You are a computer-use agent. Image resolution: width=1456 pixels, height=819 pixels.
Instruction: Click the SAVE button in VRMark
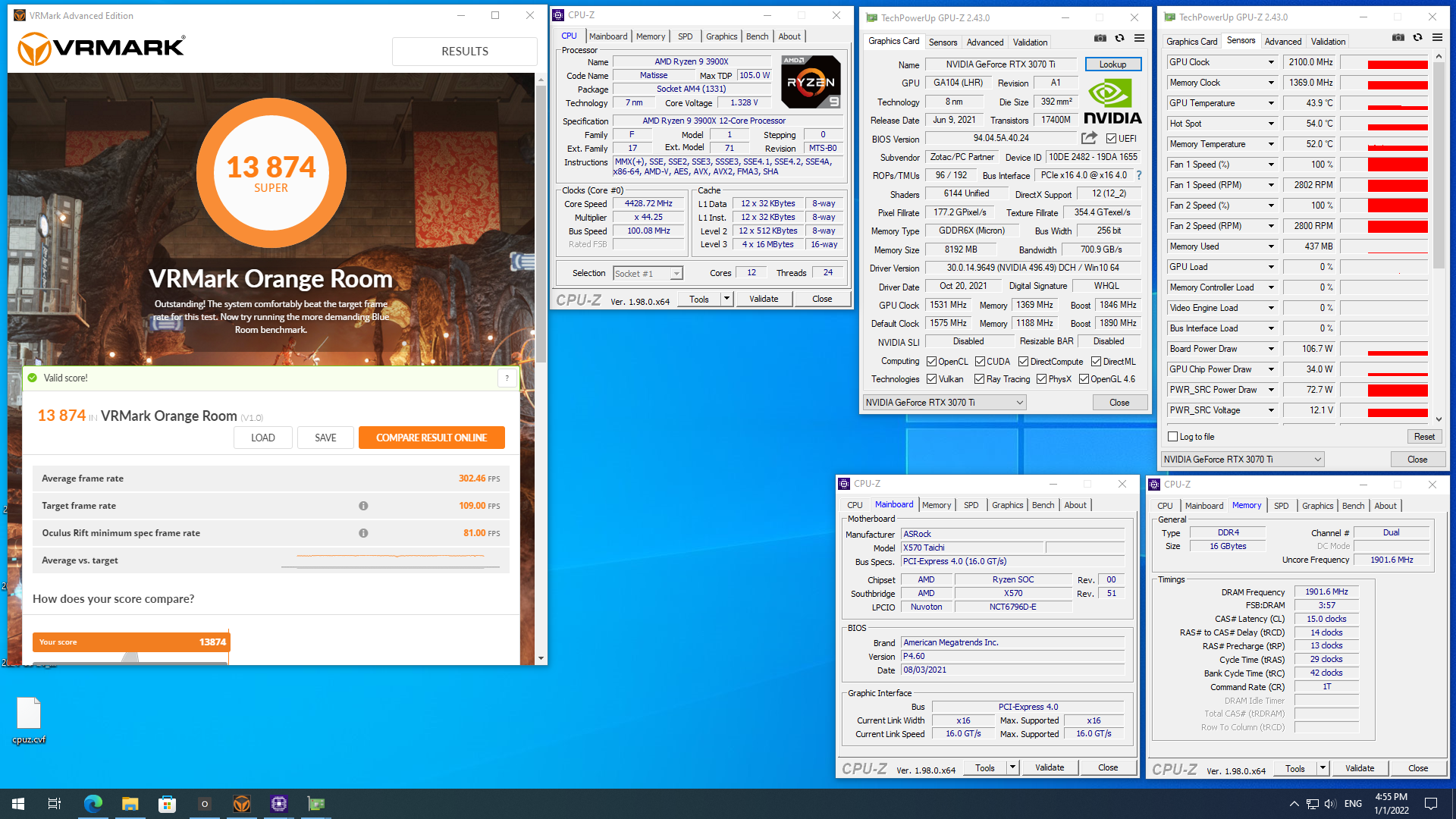pyautogui.click(x=325, y=438)
